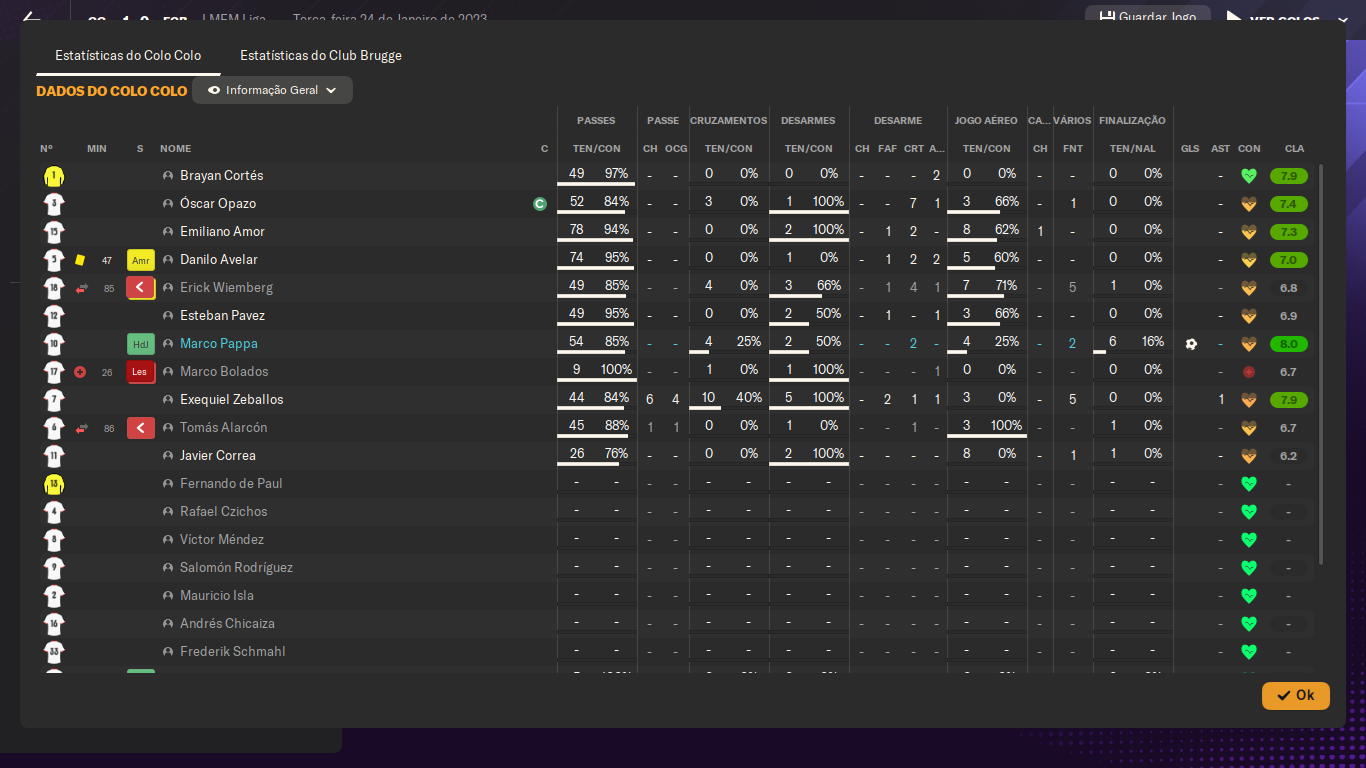
Task: Open Exequiel Zeballos player name
Action: coord(232,400)
